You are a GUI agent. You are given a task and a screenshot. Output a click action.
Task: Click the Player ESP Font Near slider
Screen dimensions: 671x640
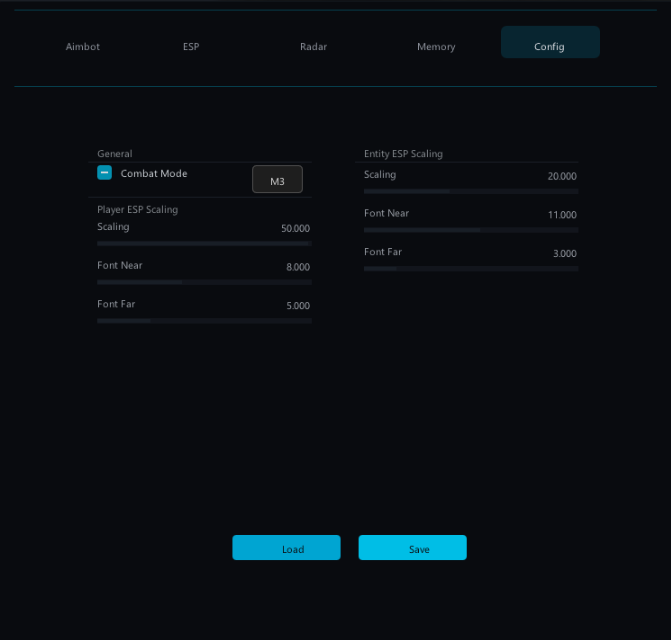coord(204,282)
